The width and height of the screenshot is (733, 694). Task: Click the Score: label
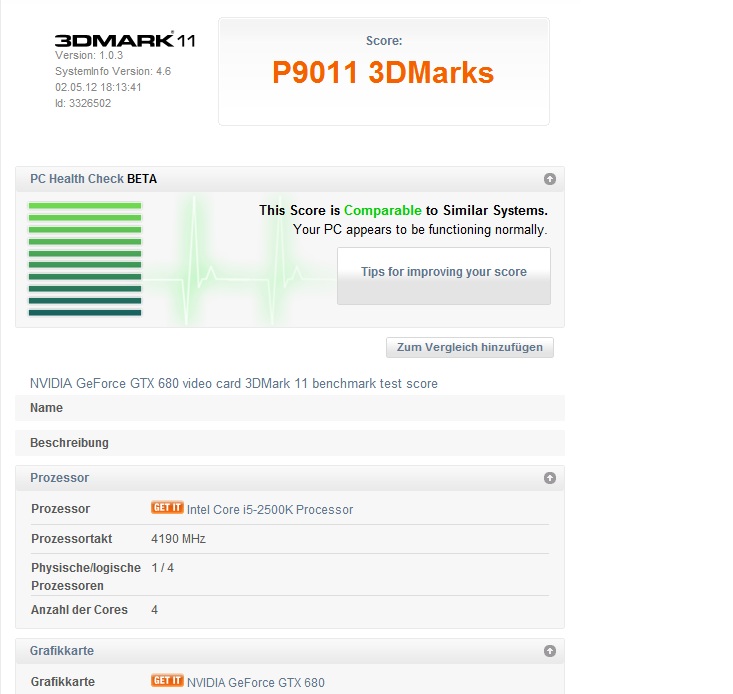coord(384,41)
